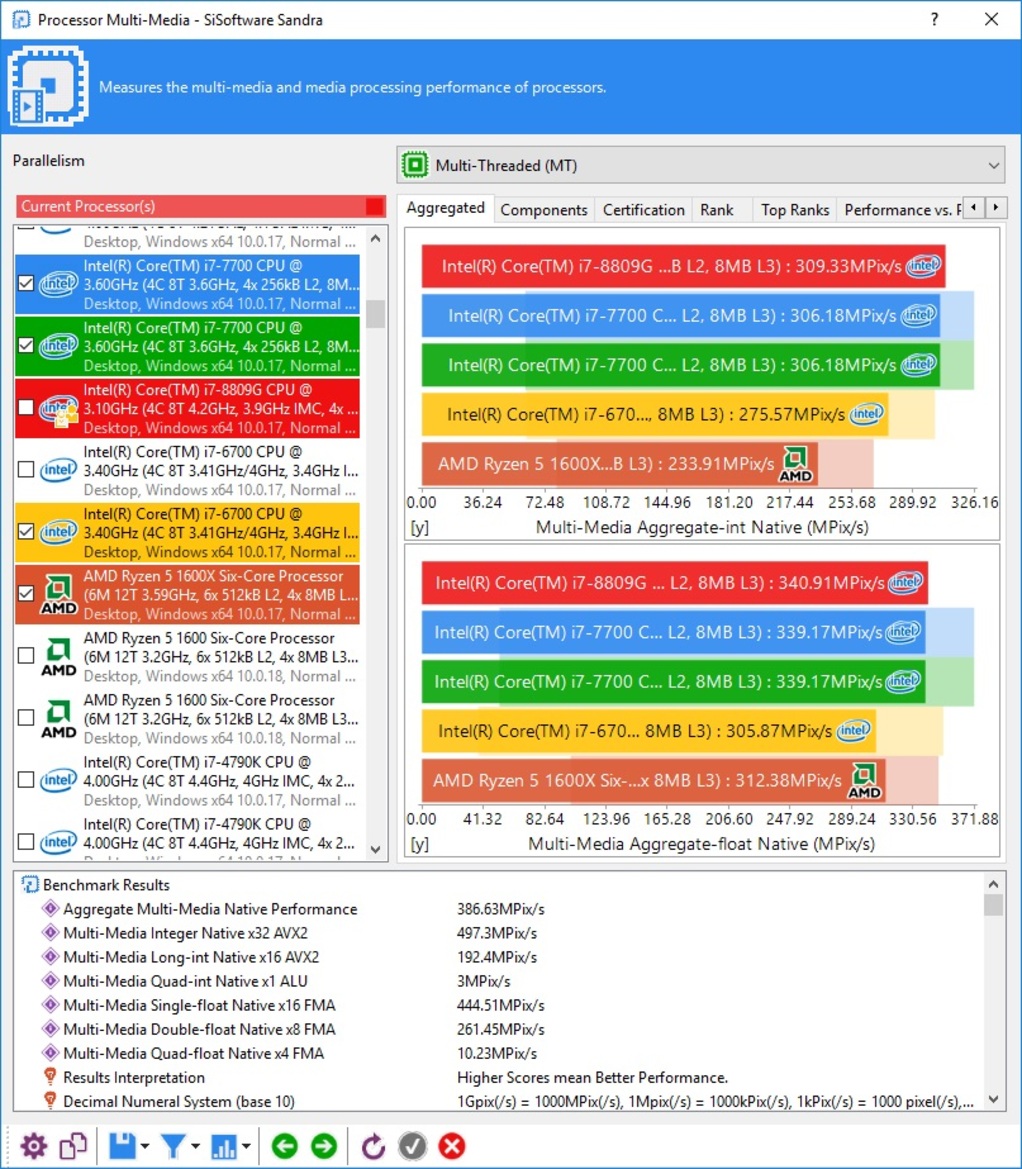1022x1169 pixels.
Task: Open the Multi-Threaded (MT) parallelism dropdown
Action: point(701,166)
